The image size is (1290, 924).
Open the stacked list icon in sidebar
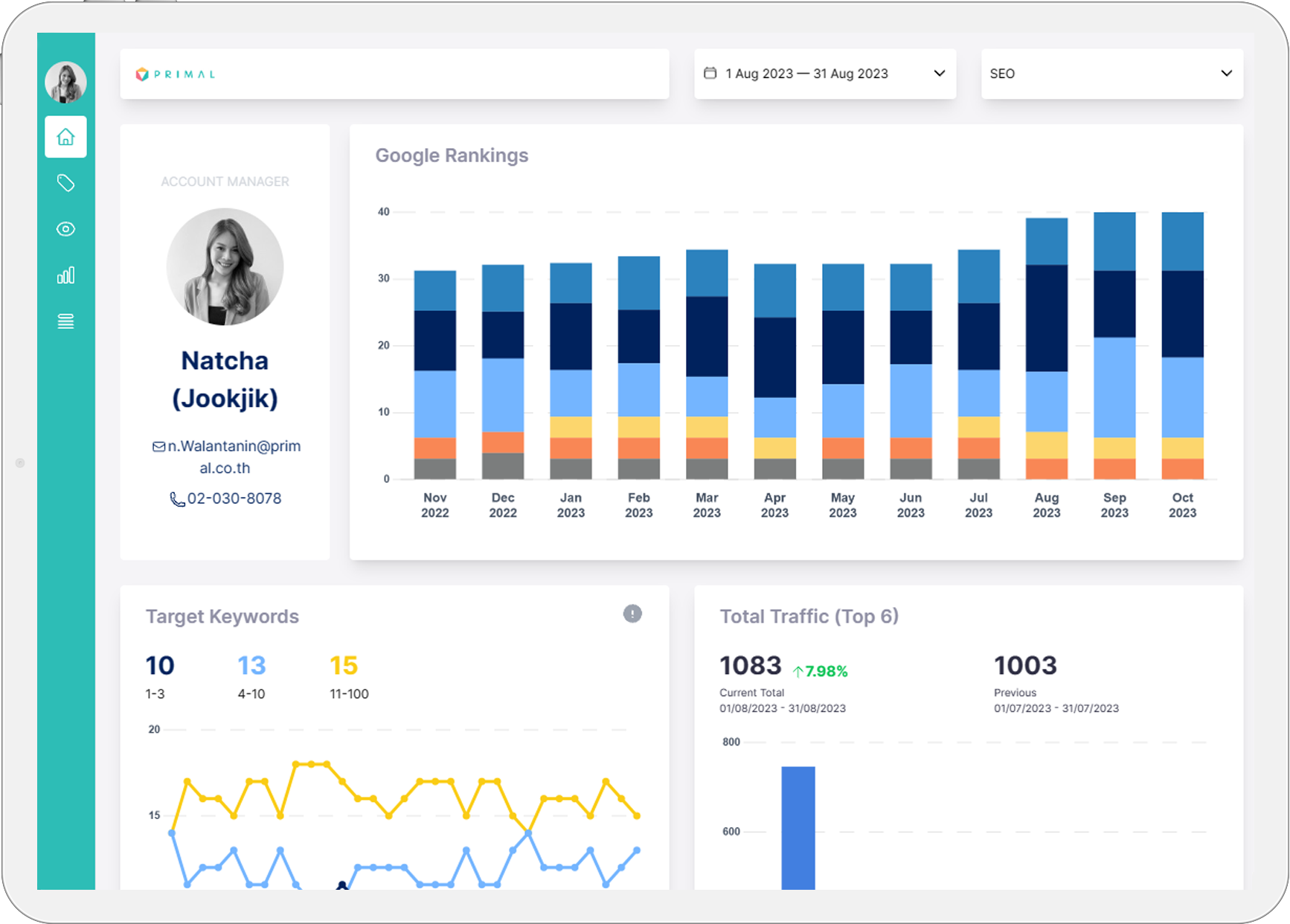pos(65,321)
